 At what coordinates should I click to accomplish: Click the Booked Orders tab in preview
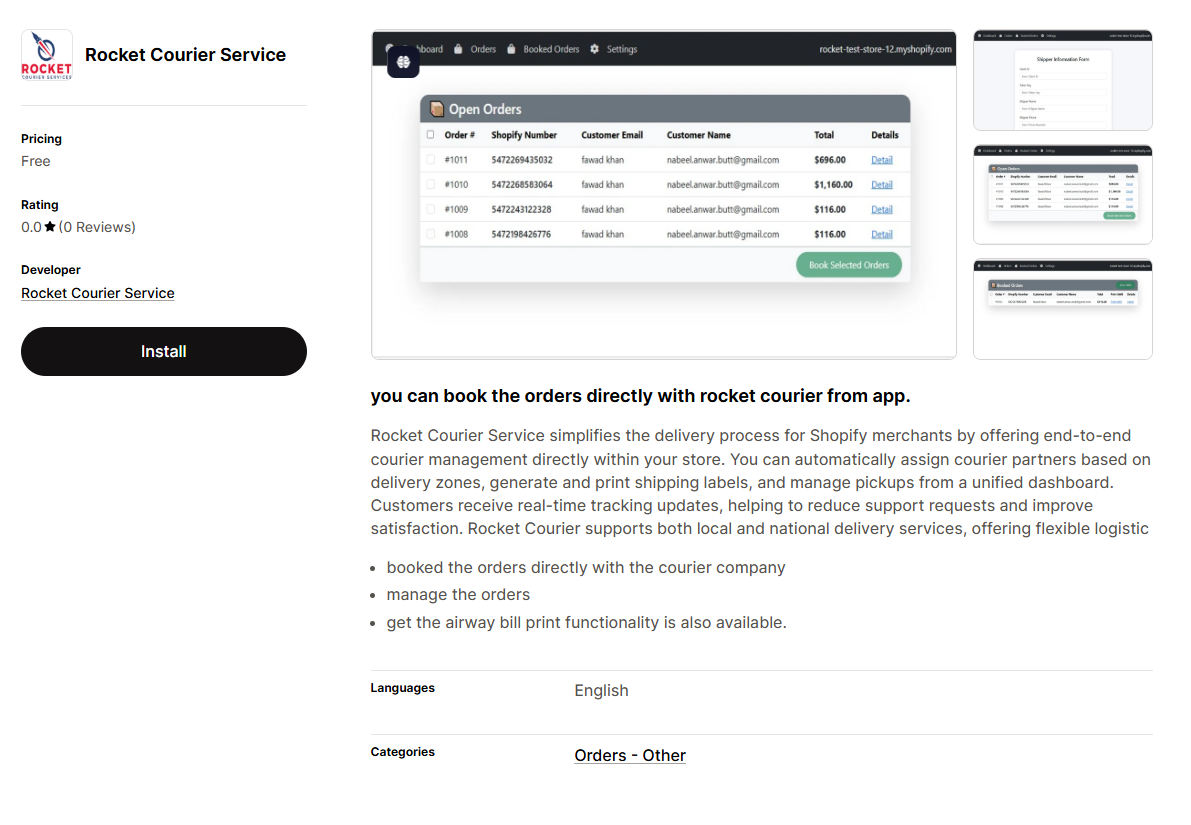[551, 49]
